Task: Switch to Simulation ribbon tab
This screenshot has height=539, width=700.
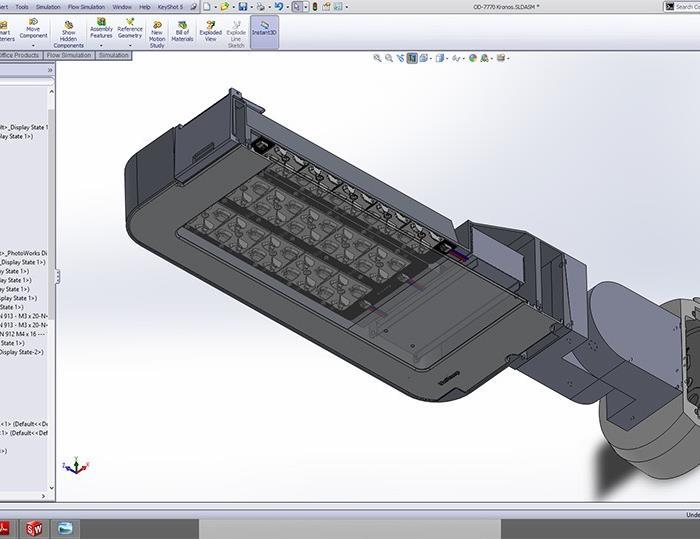Action: 113,55
